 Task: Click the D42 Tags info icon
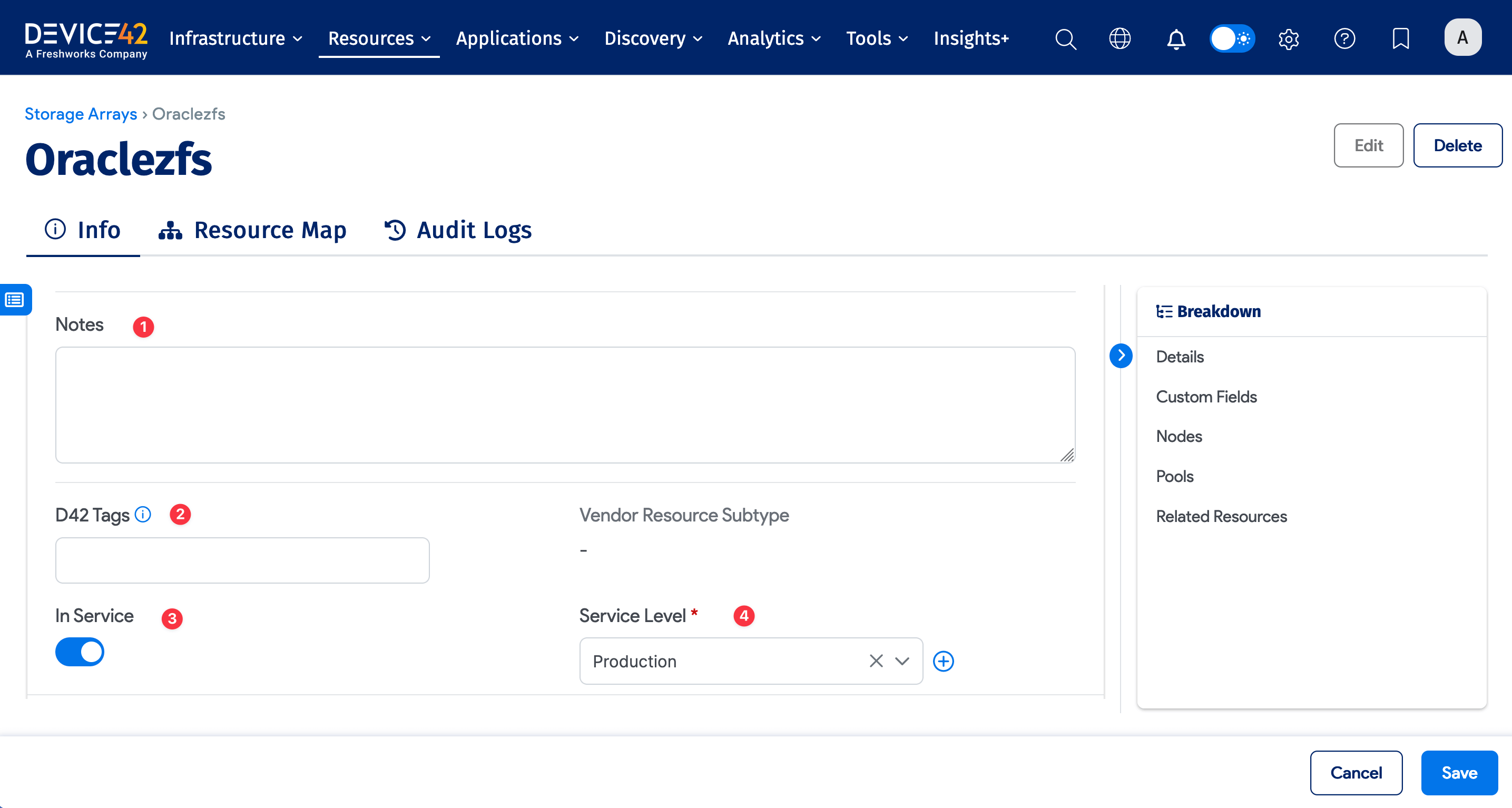pyautogui.click(x=143, y=515)
